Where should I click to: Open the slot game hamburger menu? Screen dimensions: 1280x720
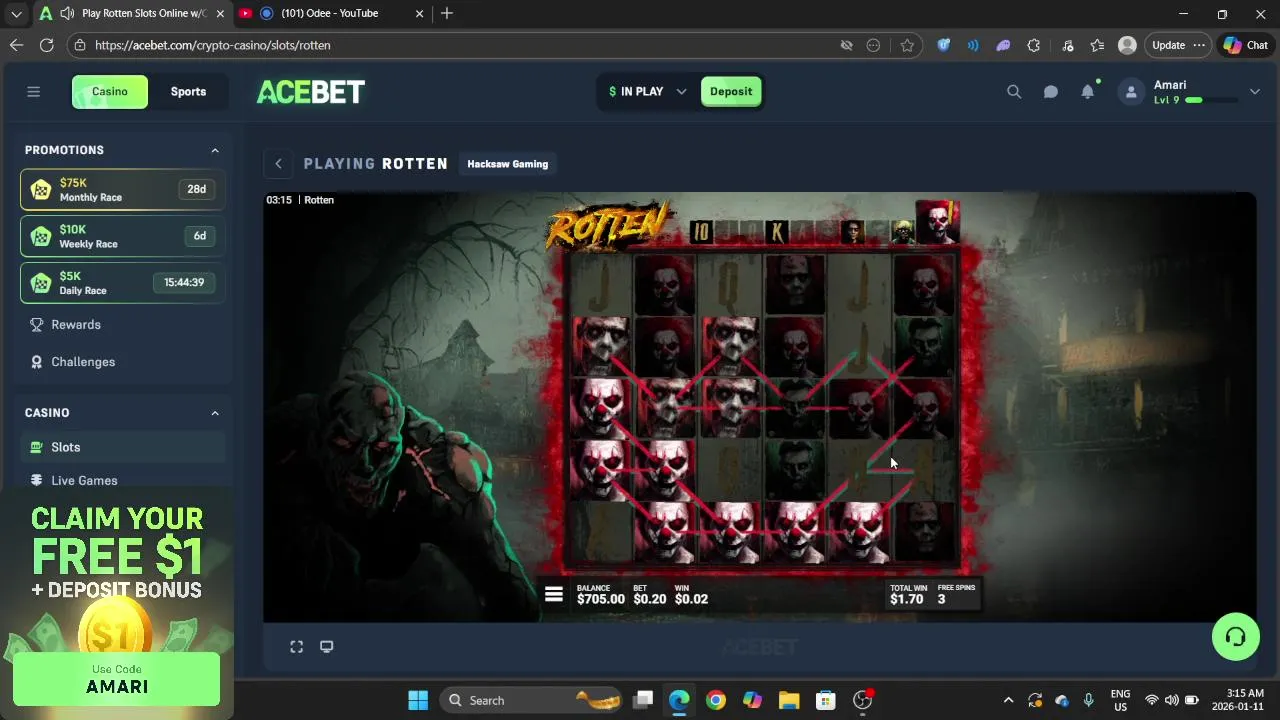[x=553, y=594]
